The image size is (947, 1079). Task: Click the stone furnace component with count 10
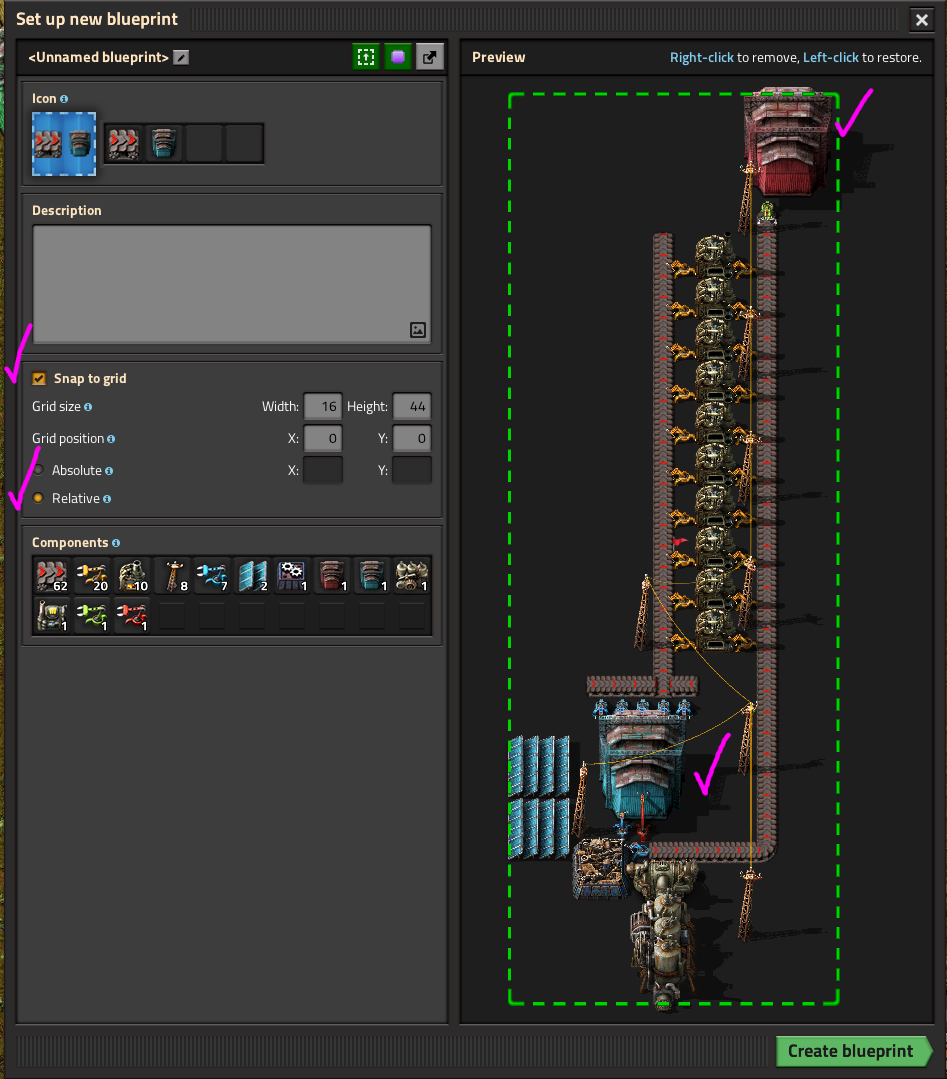tap(131, 576)
